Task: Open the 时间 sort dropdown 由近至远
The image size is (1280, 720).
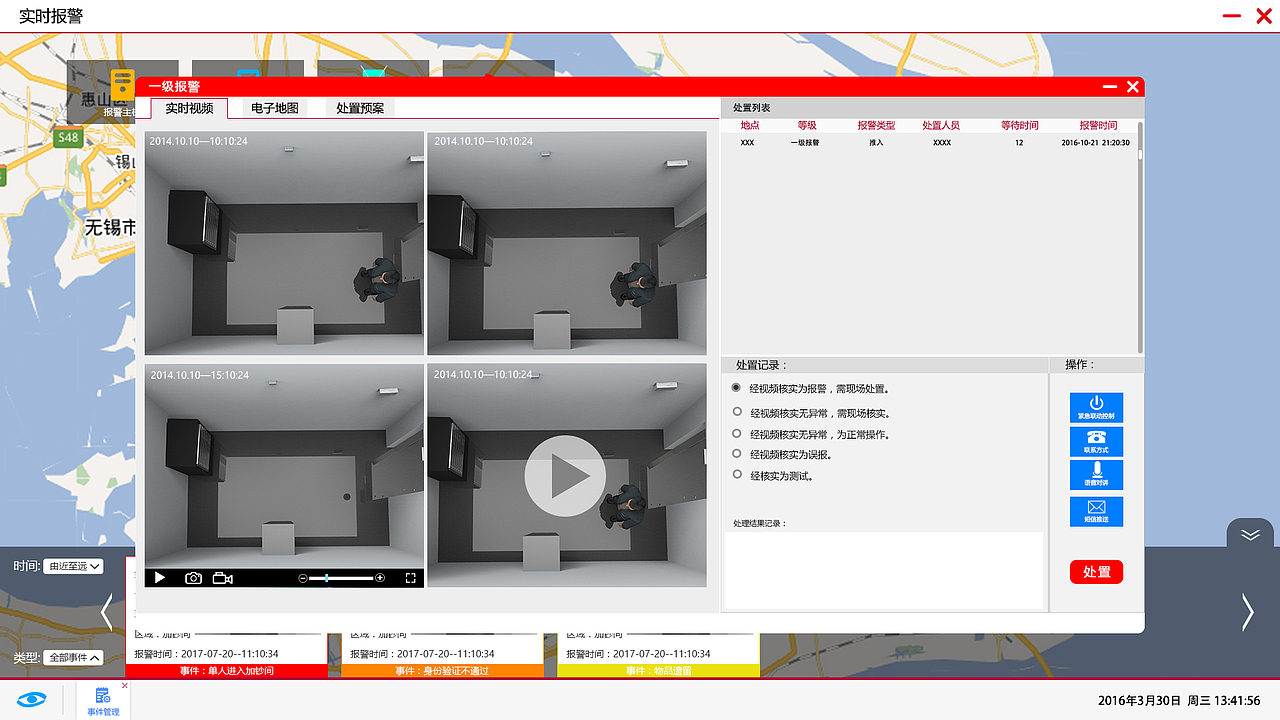Action: coord(73,566)
